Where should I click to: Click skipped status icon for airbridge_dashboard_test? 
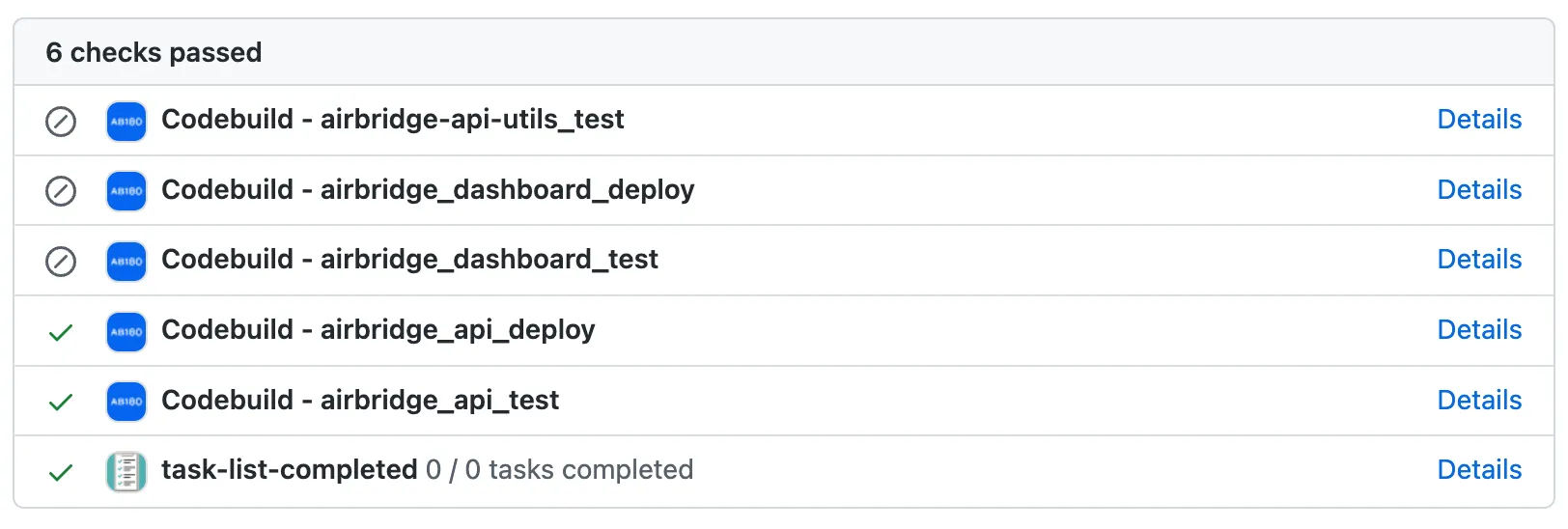pyautogui.click(x=61, y=262)
